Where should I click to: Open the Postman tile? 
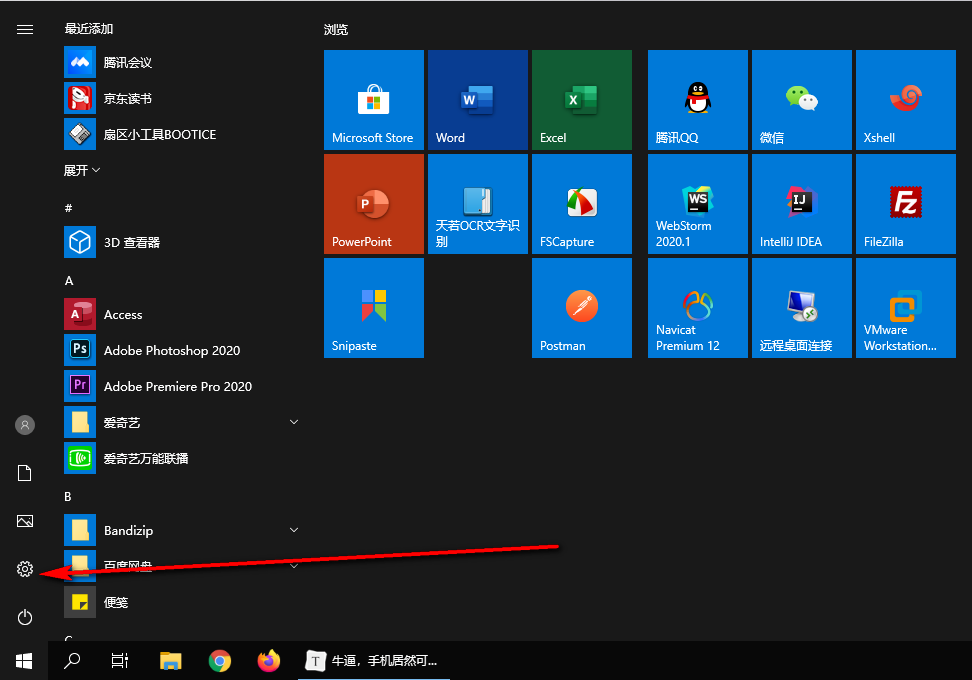click(x=582, y=308)
